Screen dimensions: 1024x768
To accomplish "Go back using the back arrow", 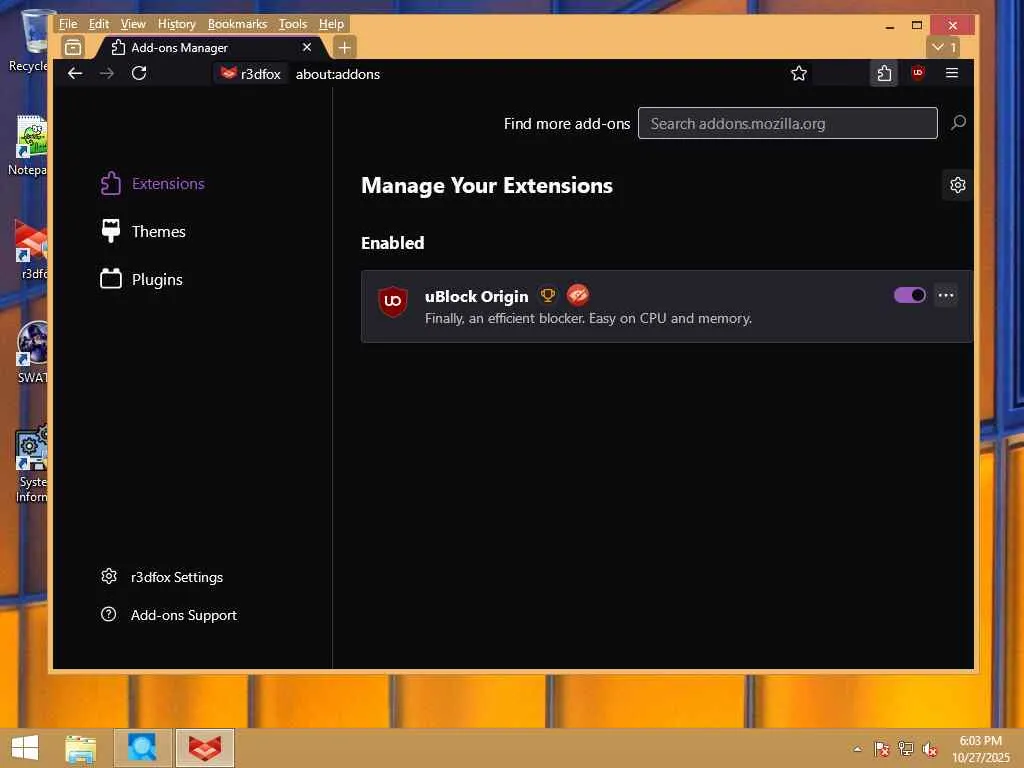I will (75, 73).
